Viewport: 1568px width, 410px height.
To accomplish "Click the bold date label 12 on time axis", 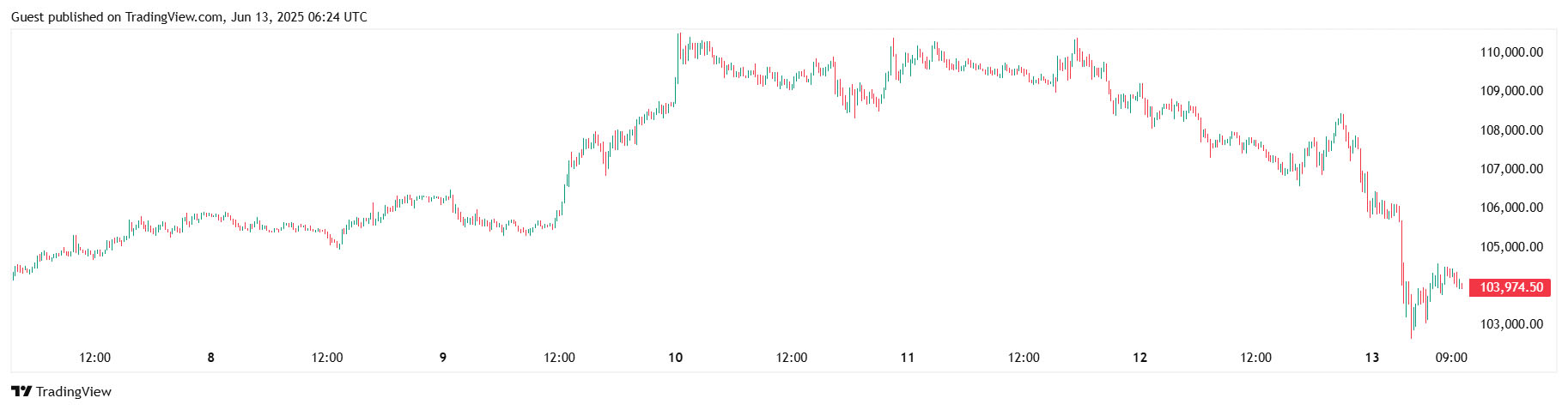I will [1140, 358].
